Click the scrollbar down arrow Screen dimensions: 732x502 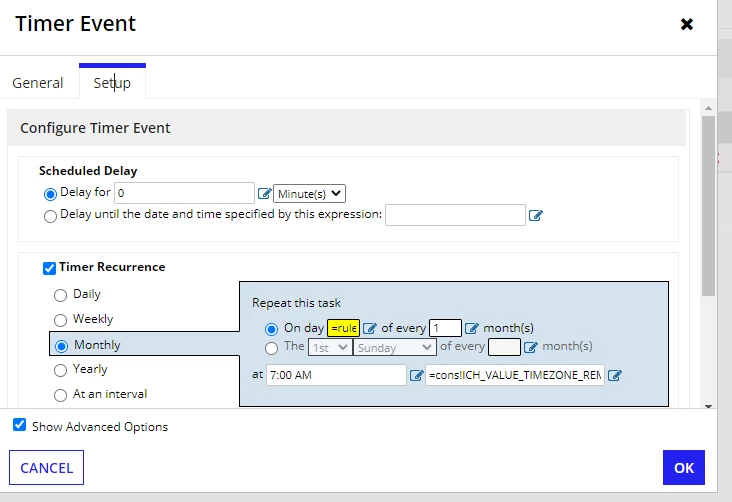pos(708,406)
